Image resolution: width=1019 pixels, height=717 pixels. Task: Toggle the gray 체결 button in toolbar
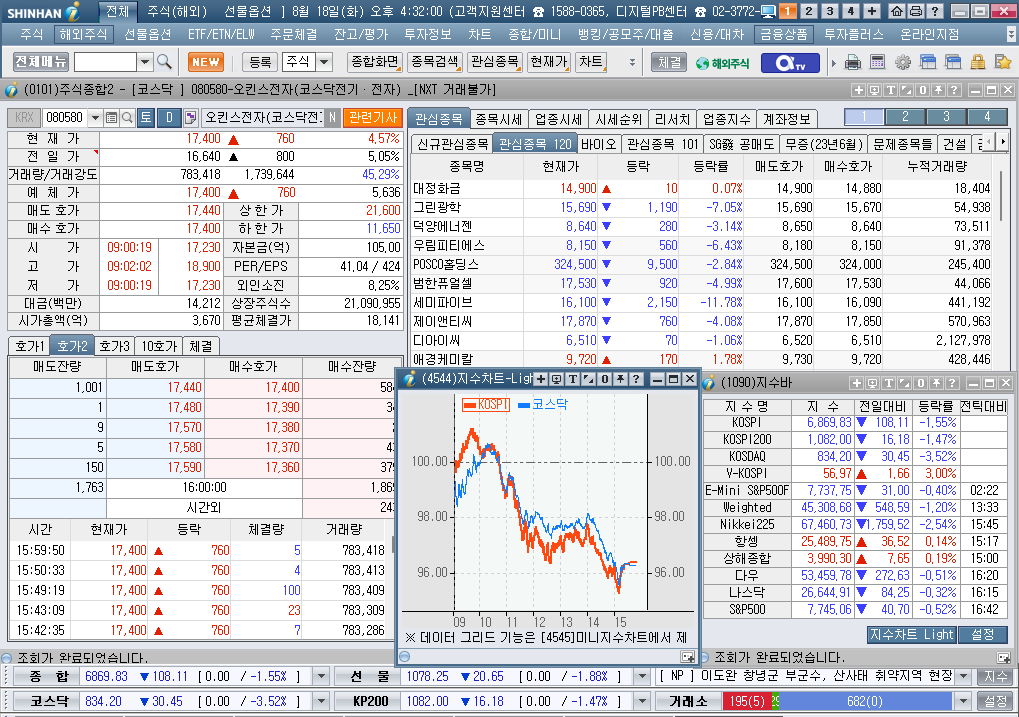(x=669, y=62)
